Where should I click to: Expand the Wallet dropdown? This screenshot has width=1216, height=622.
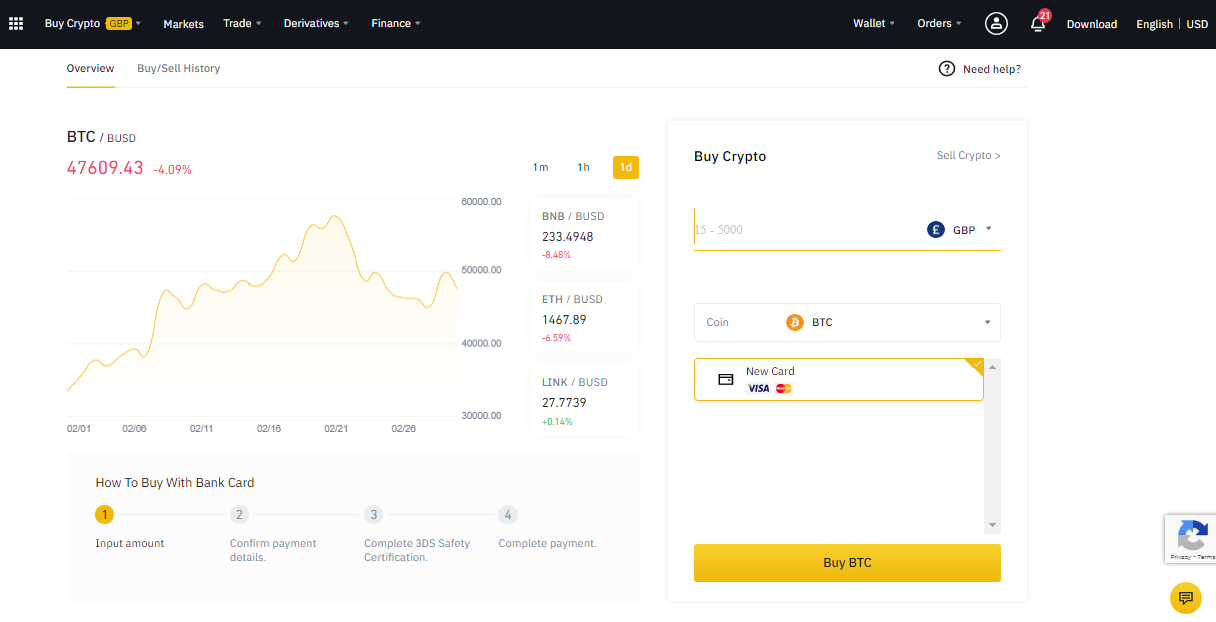(874, 23)
